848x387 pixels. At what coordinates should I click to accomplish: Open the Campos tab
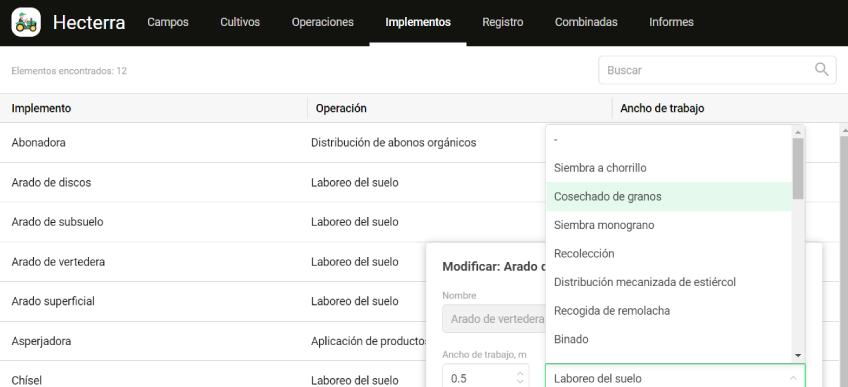pyautogui.click(x=168, y=22)
